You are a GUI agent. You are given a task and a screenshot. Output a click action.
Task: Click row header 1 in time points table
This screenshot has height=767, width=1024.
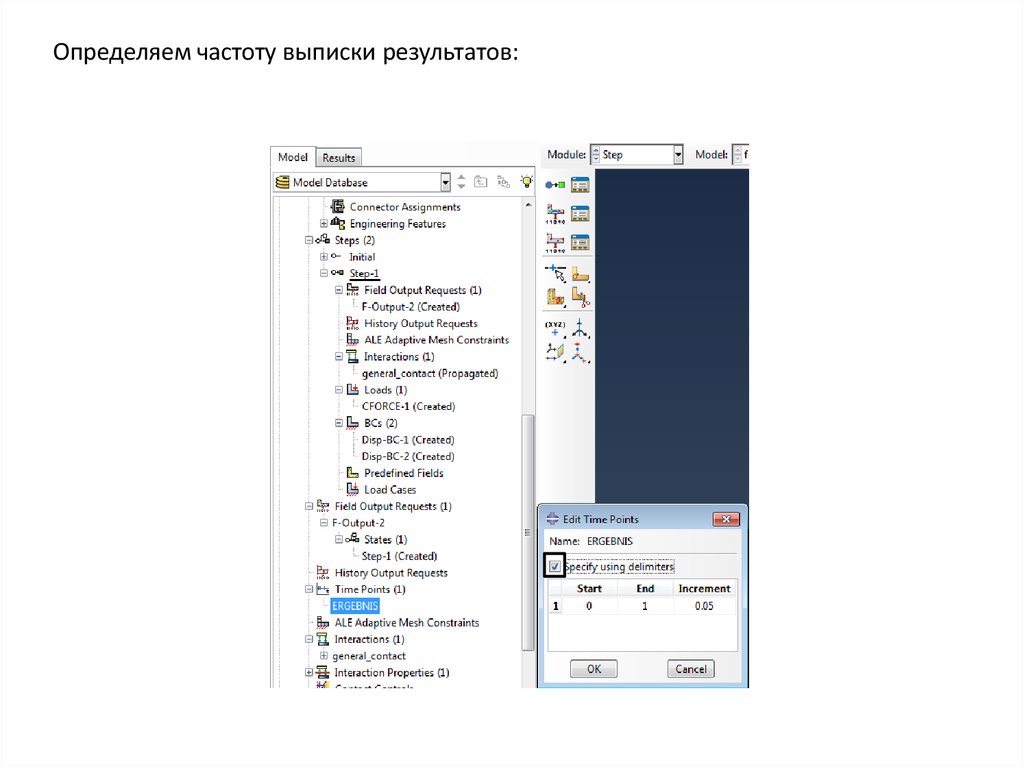pos(556,606)
